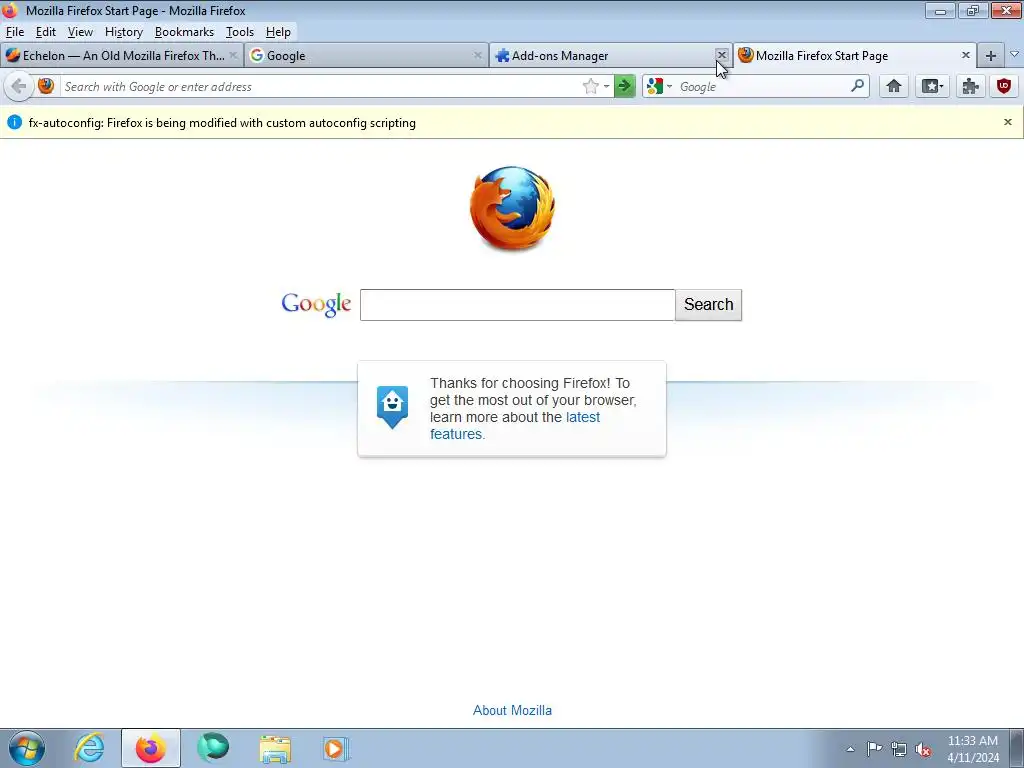1024x768 pixels.
Task: Show hidden system tray icons arrow
Action: 850,749
